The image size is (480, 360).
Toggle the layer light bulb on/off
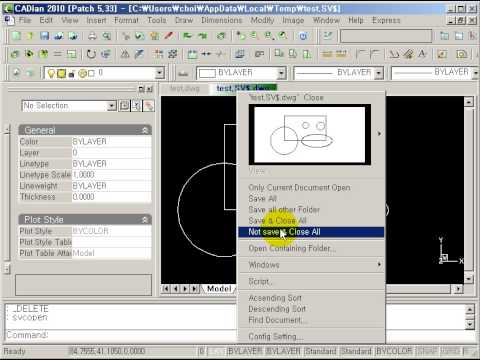[x=51, y=73]
